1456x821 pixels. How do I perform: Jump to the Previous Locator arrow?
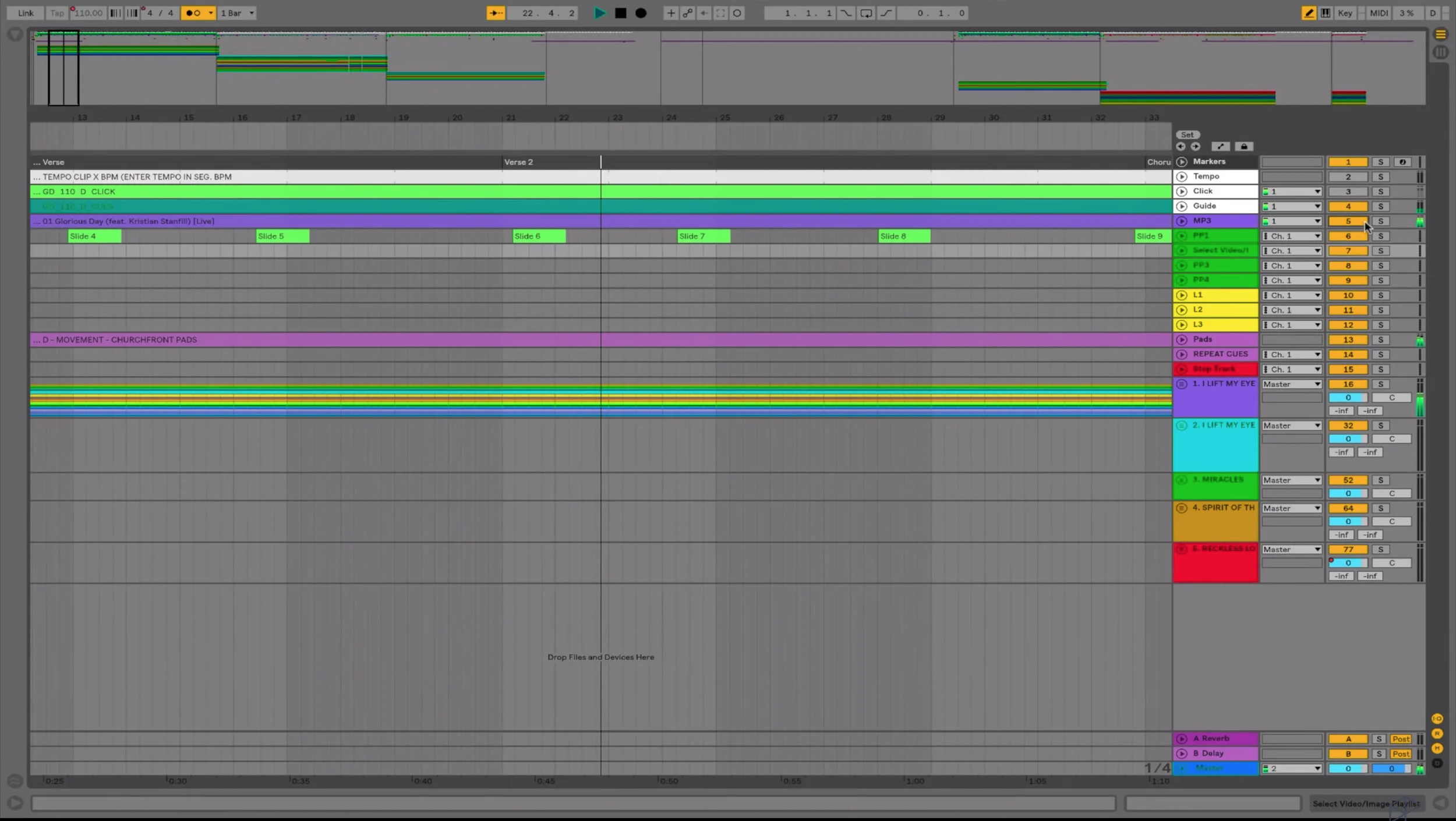pyautogui.click(x=1181, y=147)
